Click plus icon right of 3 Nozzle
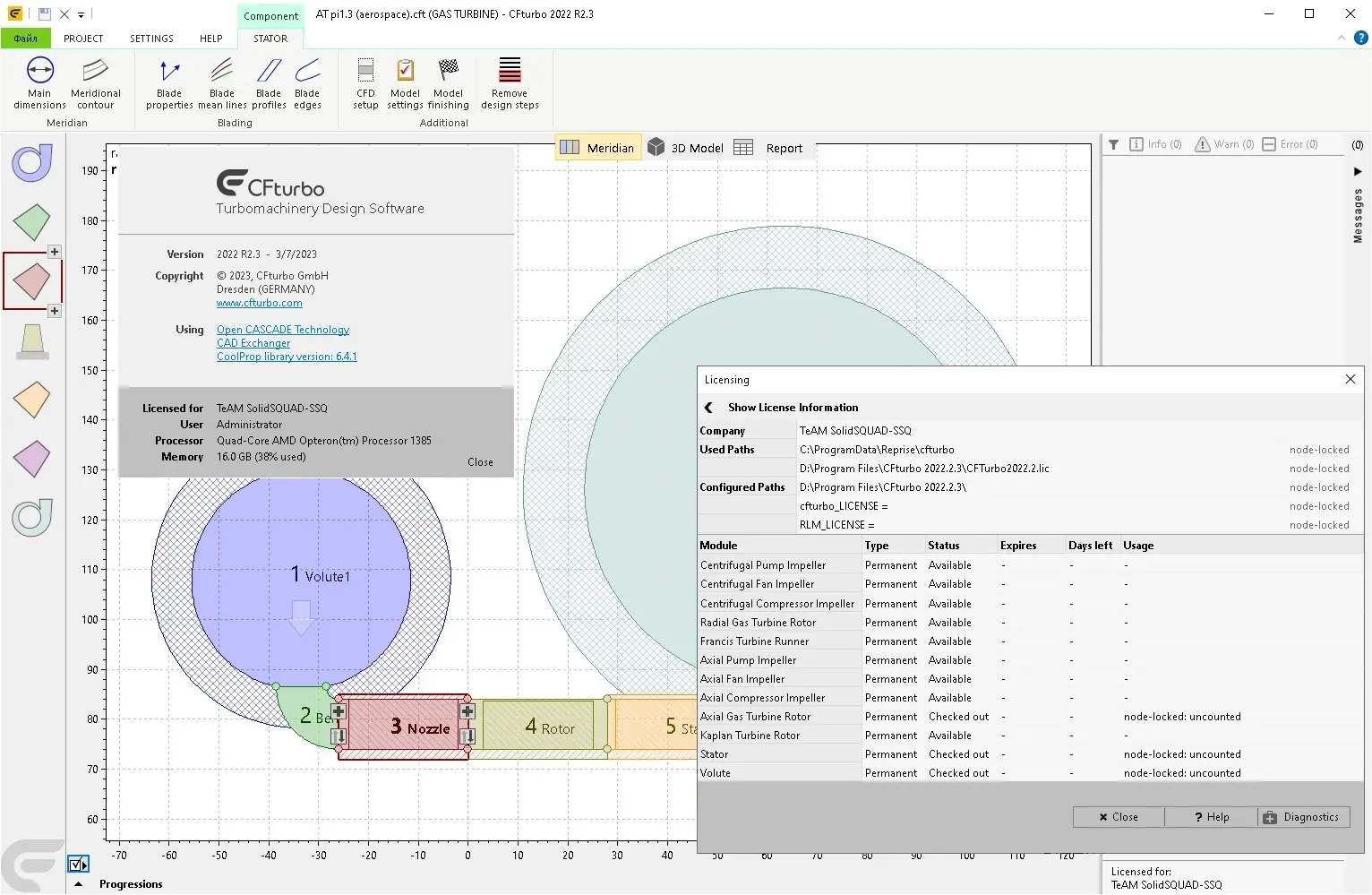The width and height of the screenshot is (1372, 895). coord(467,712)
